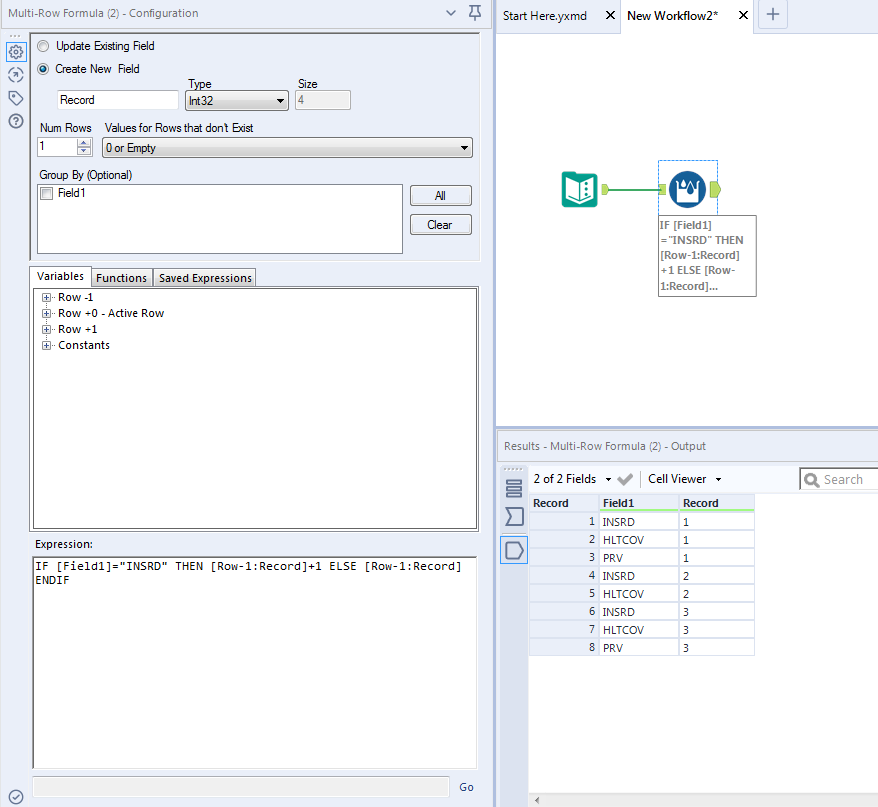This screenshot has height=807, width=878.
Task: Select the Input Data book tool
Action: pos(579,188)
